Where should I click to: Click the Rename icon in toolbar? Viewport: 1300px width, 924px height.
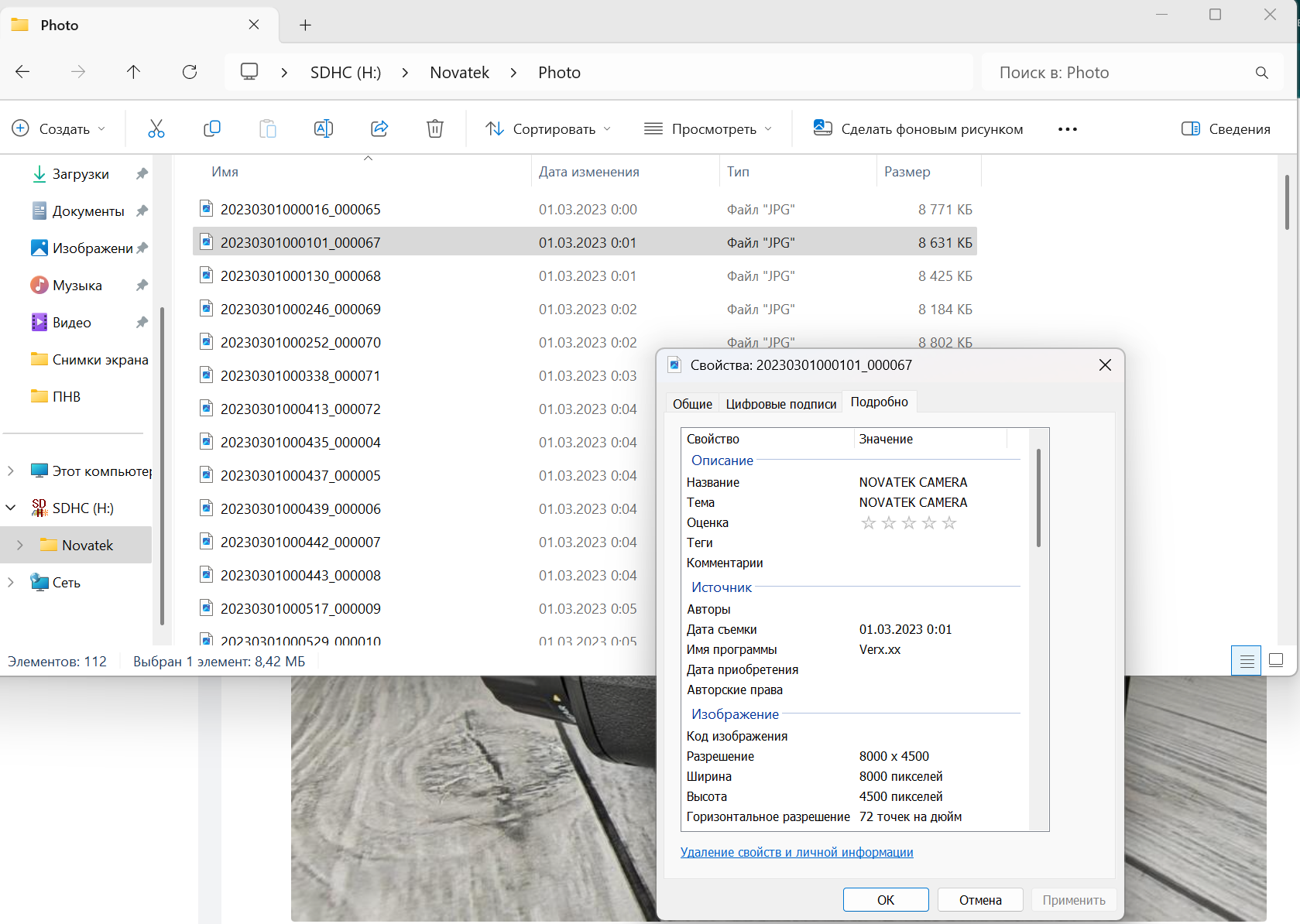[323, 128]
